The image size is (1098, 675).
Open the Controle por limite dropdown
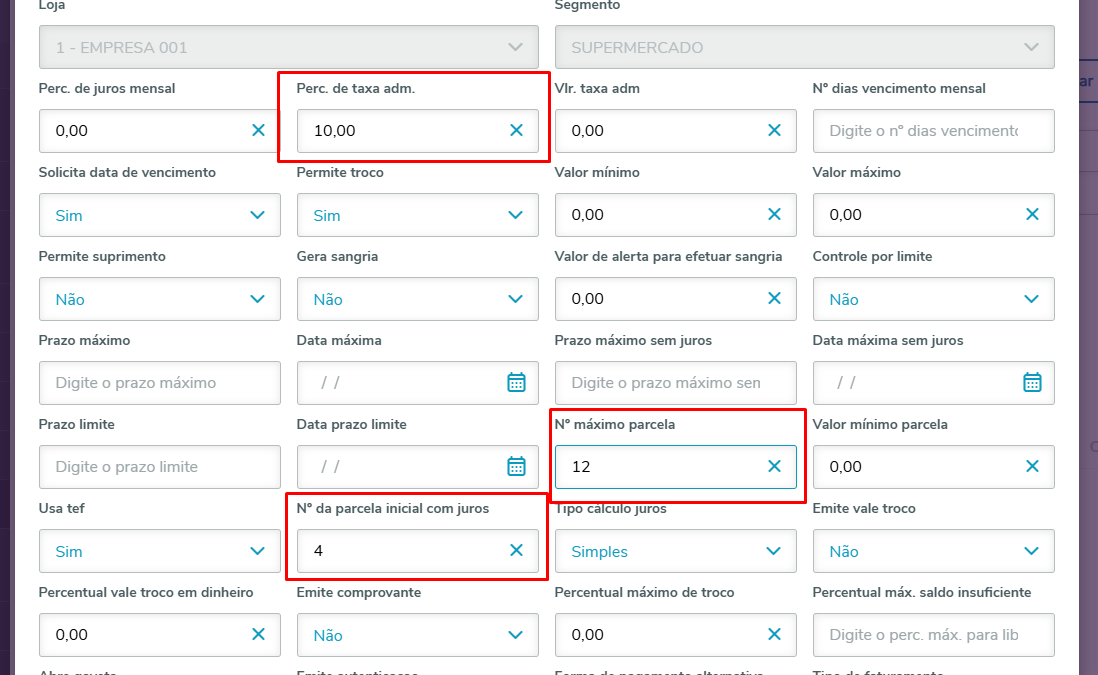pos(1032,299)
